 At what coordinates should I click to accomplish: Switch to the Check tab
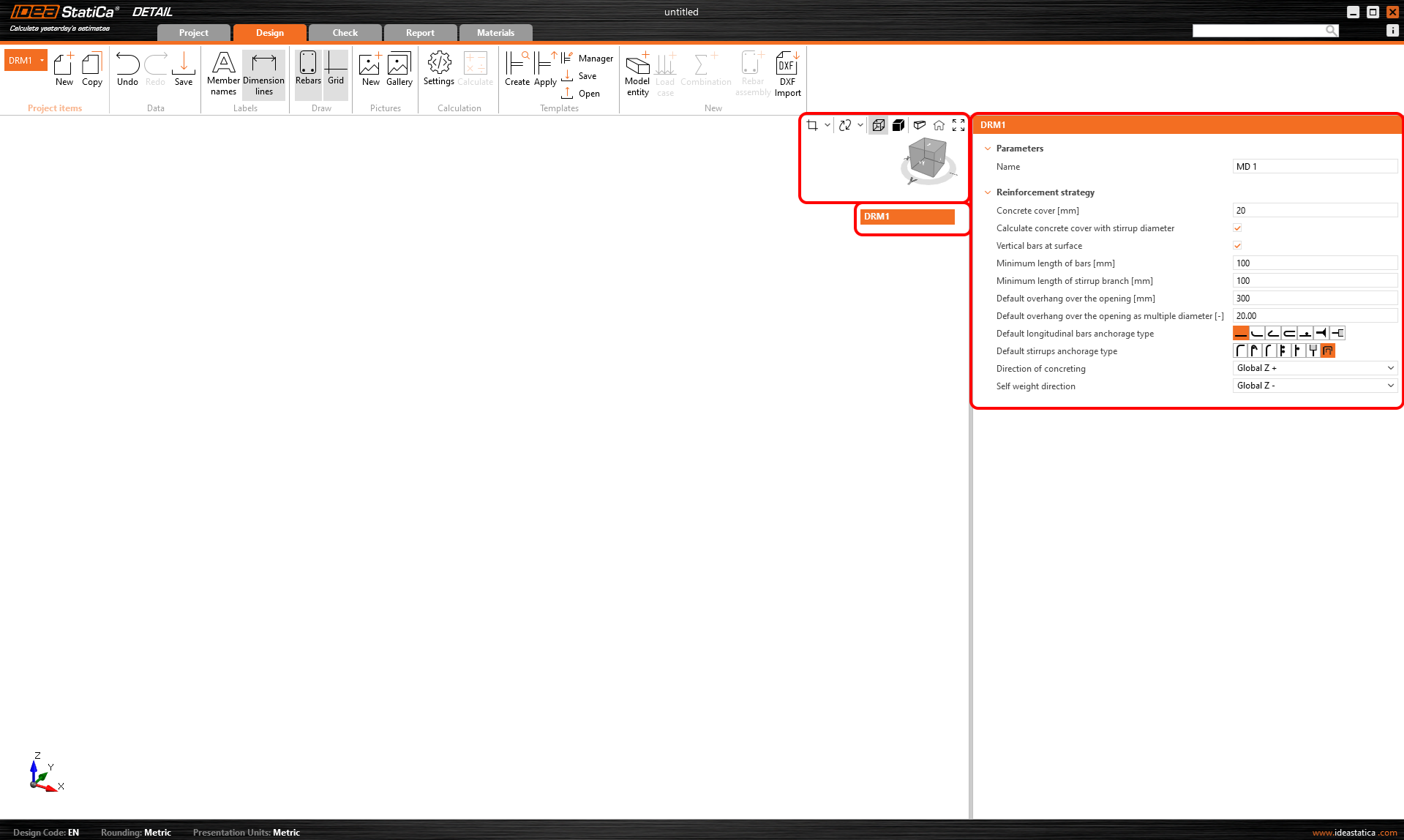point(345,33)
